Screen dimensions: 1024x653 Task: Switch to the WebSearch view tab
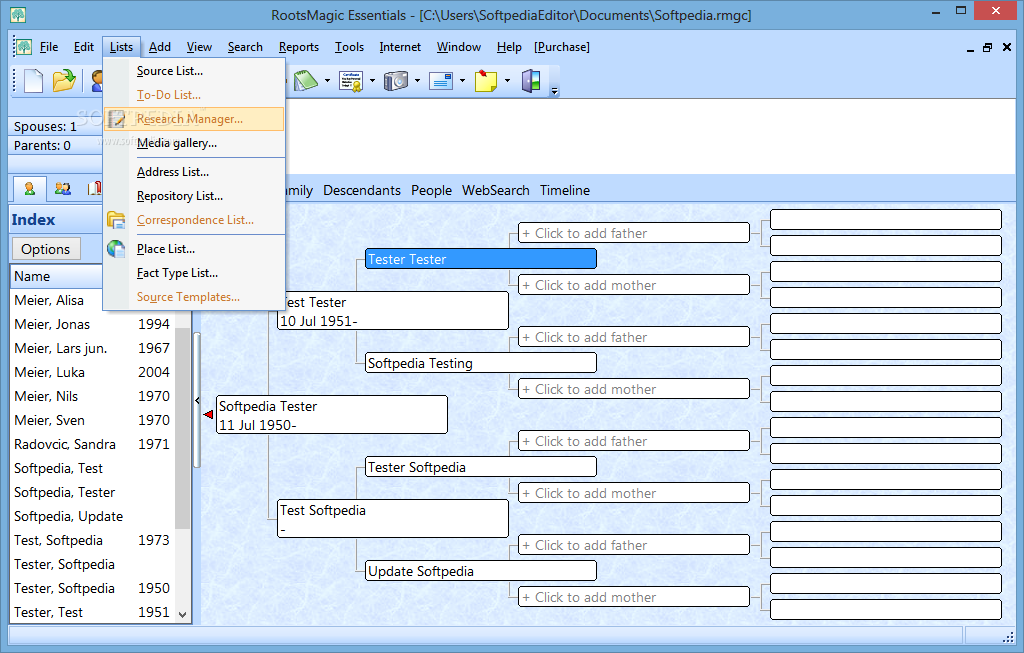496,191
